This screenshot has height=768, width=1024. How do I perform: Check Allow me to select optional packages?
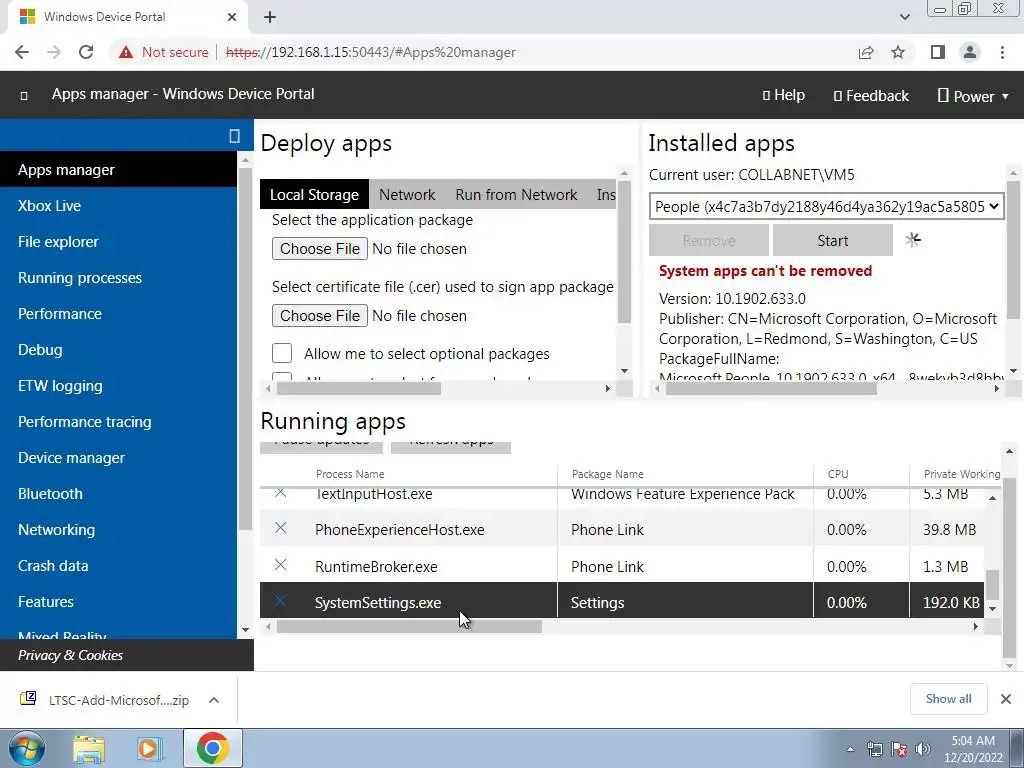point(282,353)
